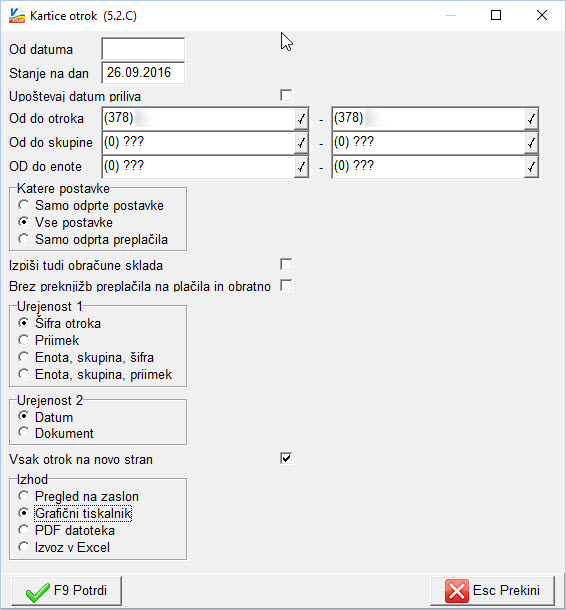This screenshot has width=566, height=610.
Task: Click the green checkmark F9 Potrdi button
Action: [67, 591]
